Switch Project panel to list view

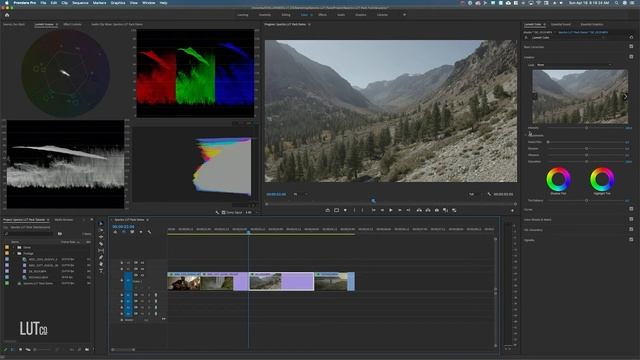coord(13,350)
